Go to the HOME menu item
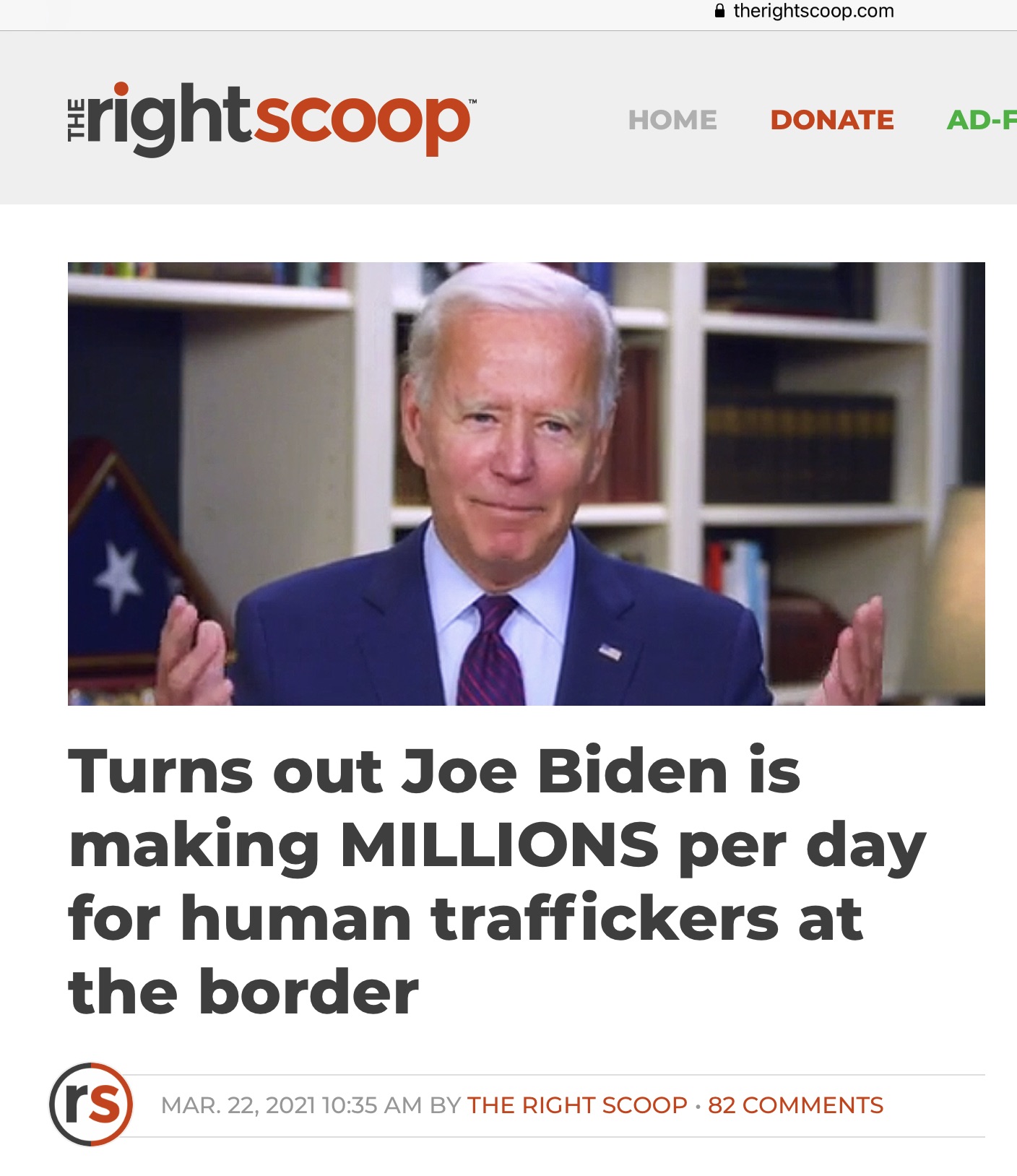 pos(672,120)
